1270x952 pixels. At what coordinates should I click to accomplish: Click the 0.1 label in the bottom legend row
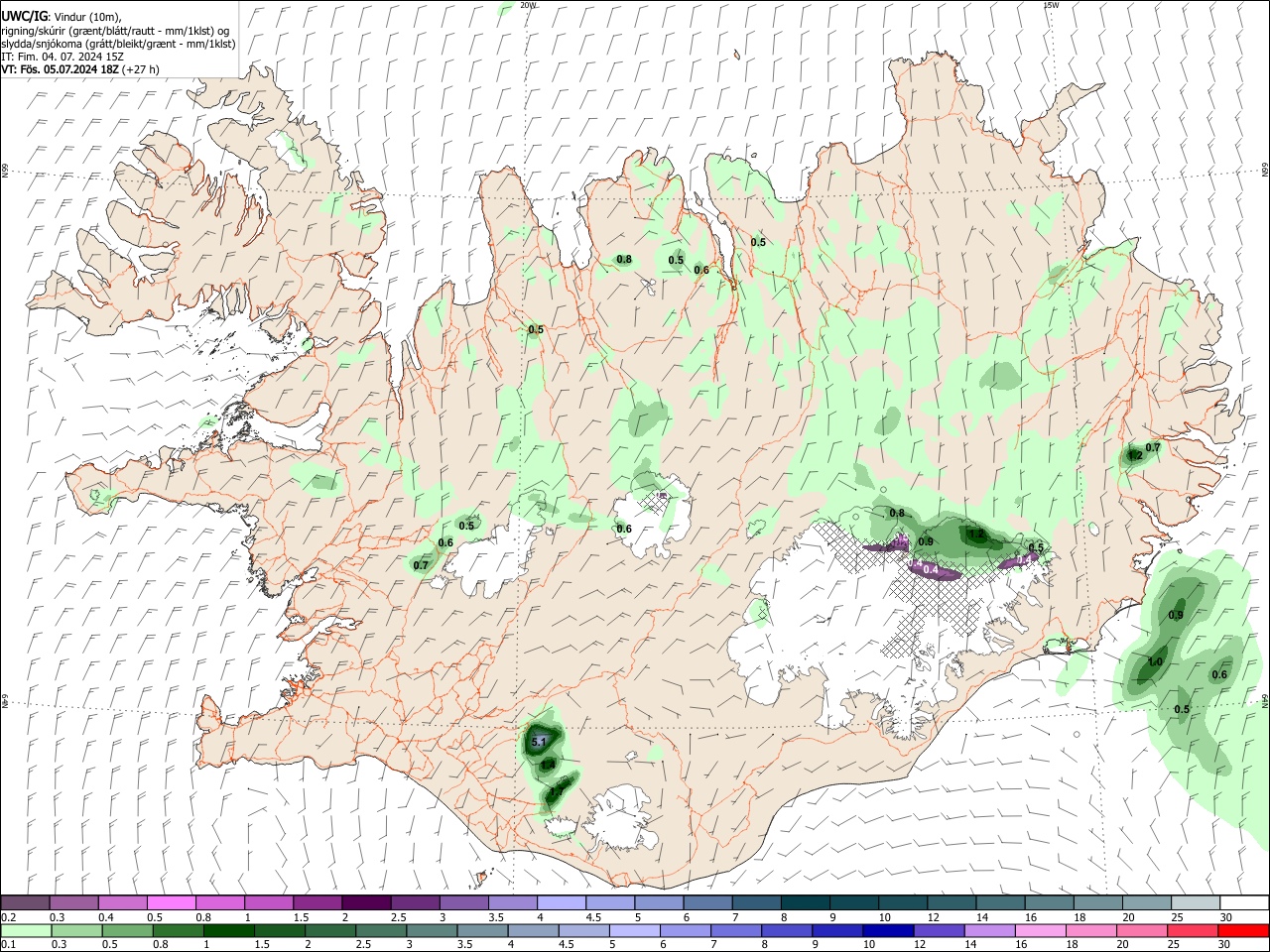[x=8, y=945]
